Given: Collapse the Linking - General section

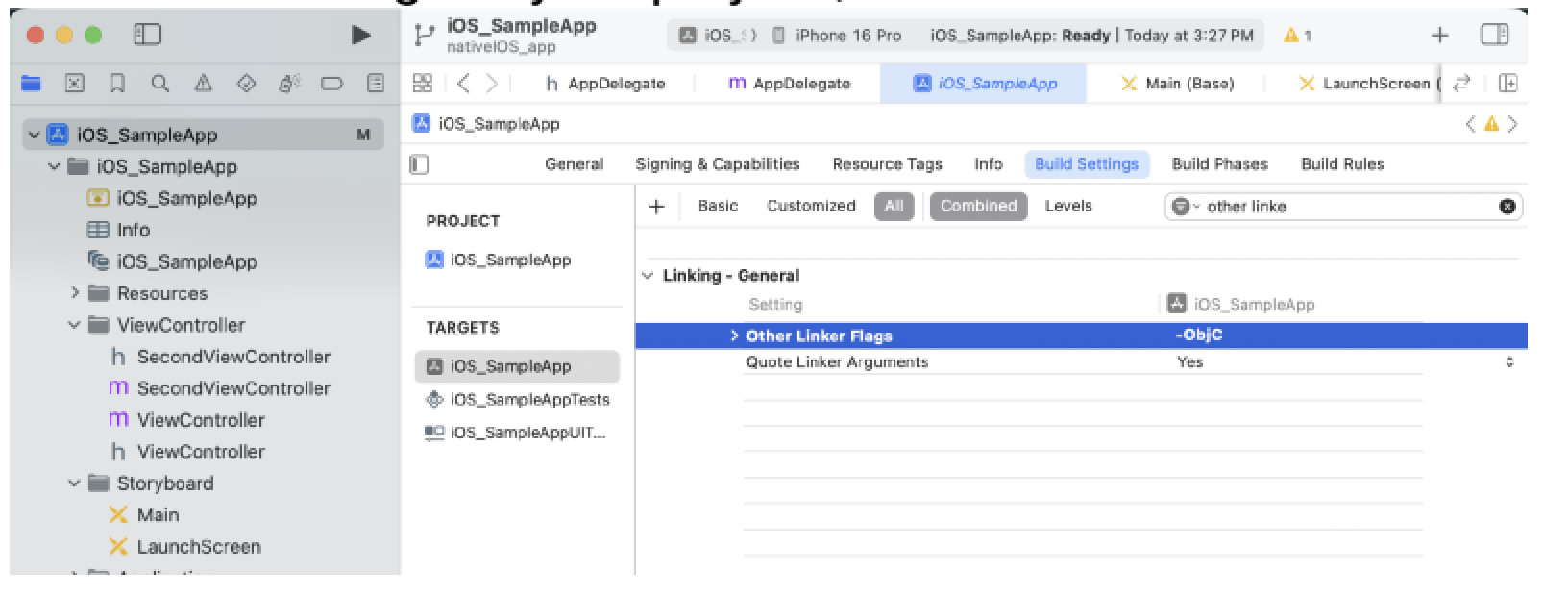Looking at the screenshot, I should coord(648,276).
